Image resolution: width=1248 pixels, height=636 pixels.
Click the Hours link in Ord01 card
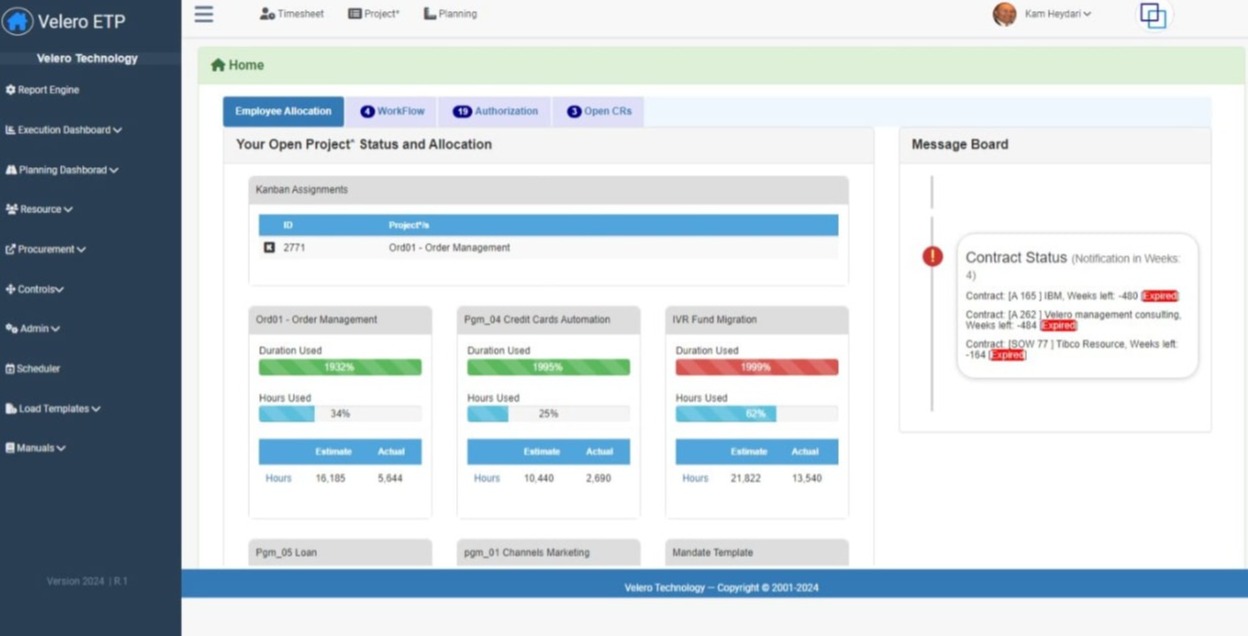[x=278, y=479]
